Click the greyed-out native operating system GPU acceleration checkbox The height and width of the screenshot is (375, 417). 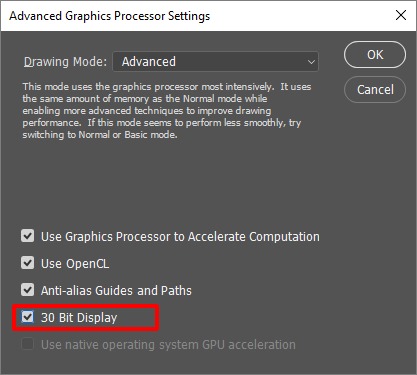(x=27, y=344)
